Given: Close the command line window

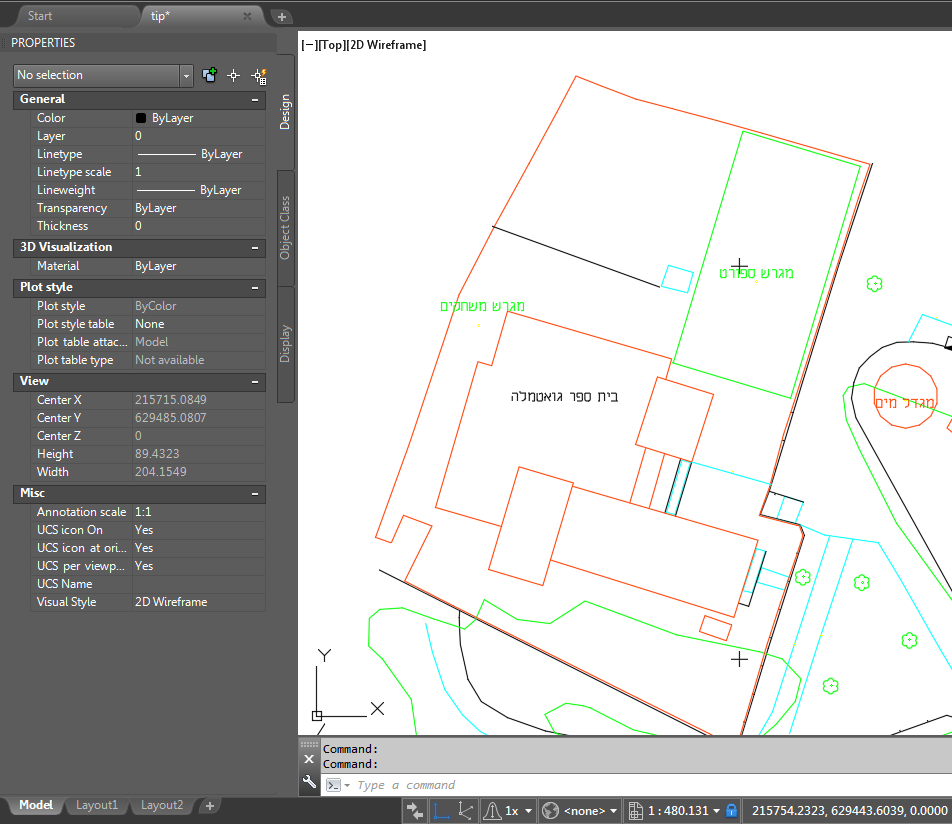Looking at the screenshot, I should pyautogui.click(x=309, y=759).
